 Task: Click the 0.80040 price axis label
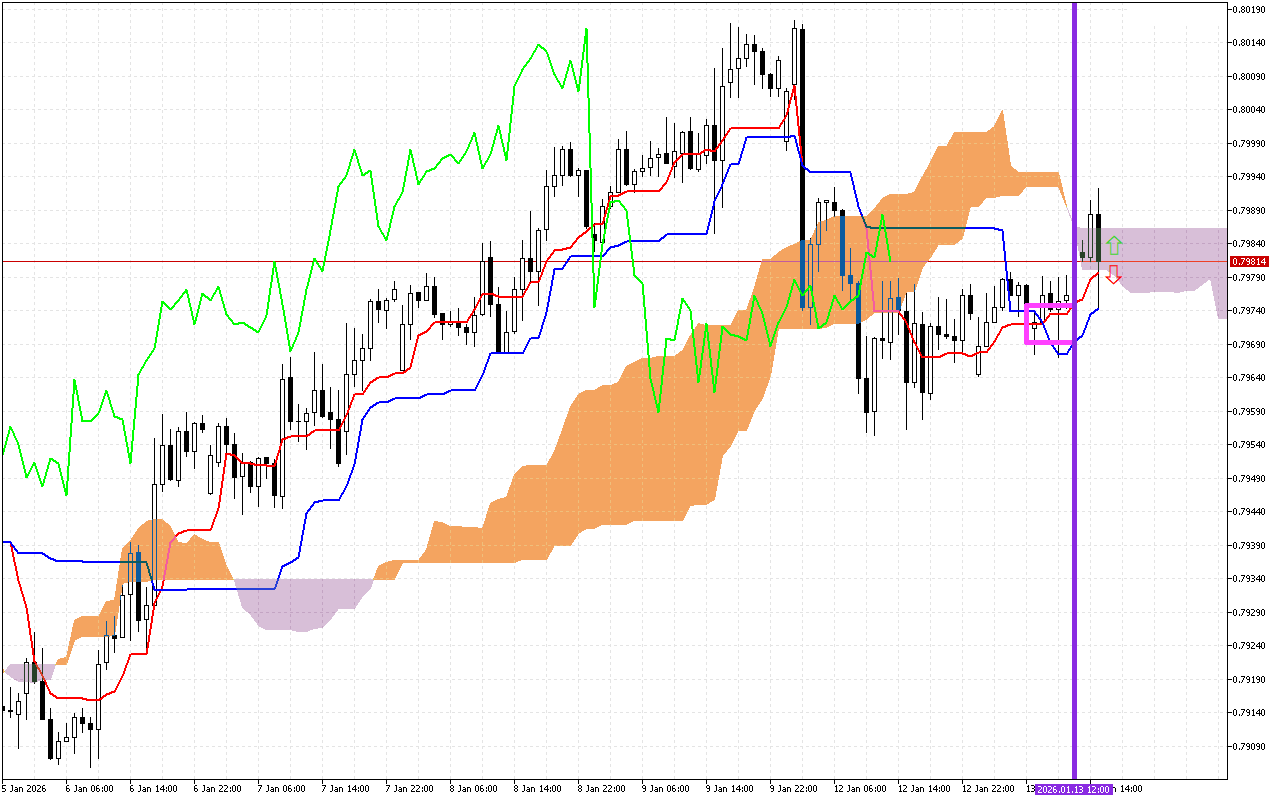pyautogui.click(x=1250, y=110)
